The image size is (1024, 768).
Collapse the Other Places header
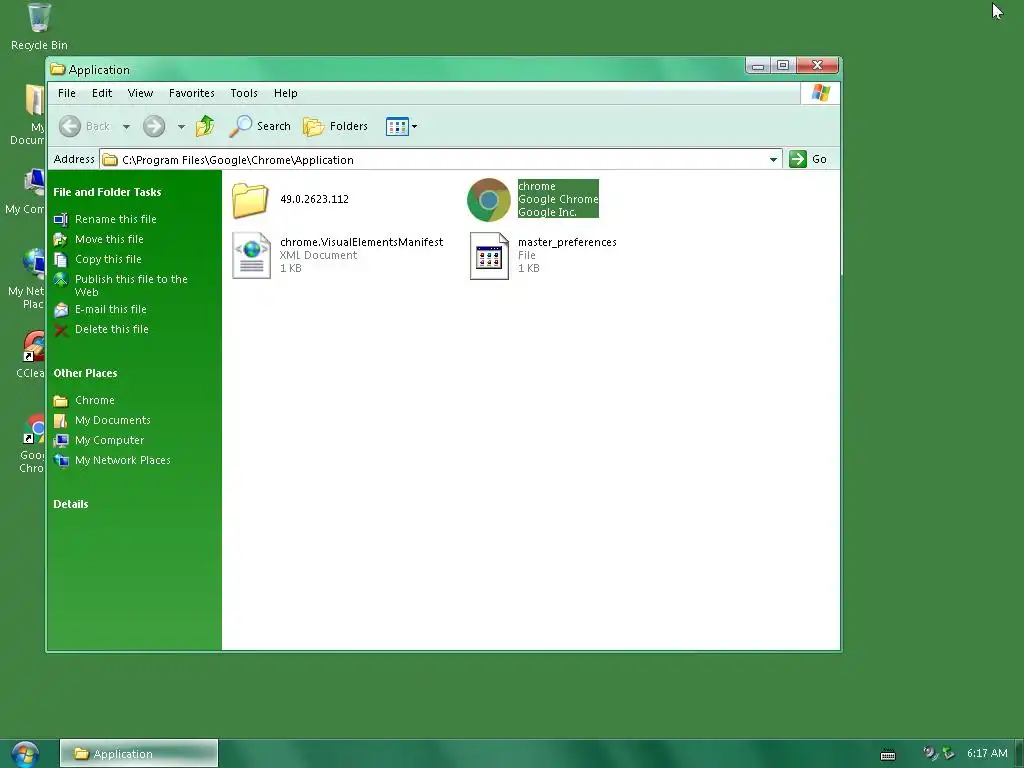click(85, 373)
